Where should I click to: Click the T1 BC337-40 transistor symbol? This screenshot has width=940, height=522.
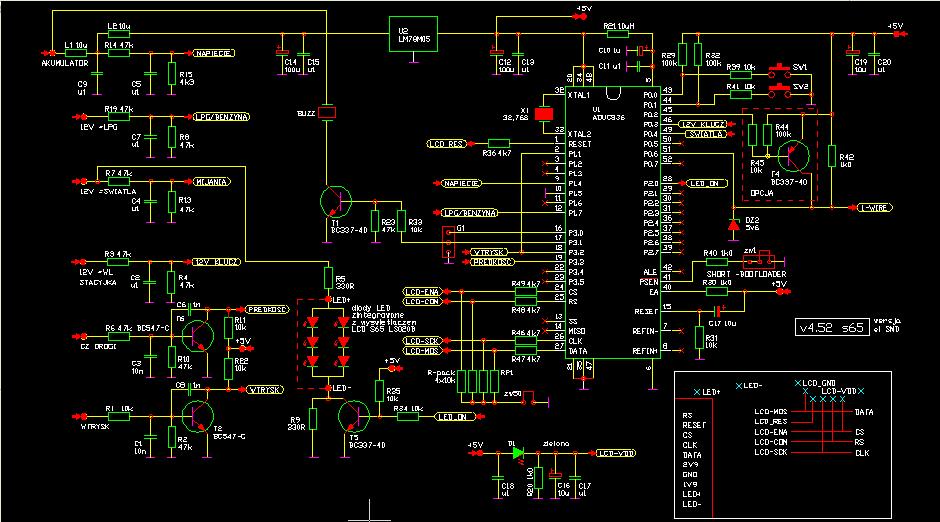pyautogui.click(x=335, y=200)
